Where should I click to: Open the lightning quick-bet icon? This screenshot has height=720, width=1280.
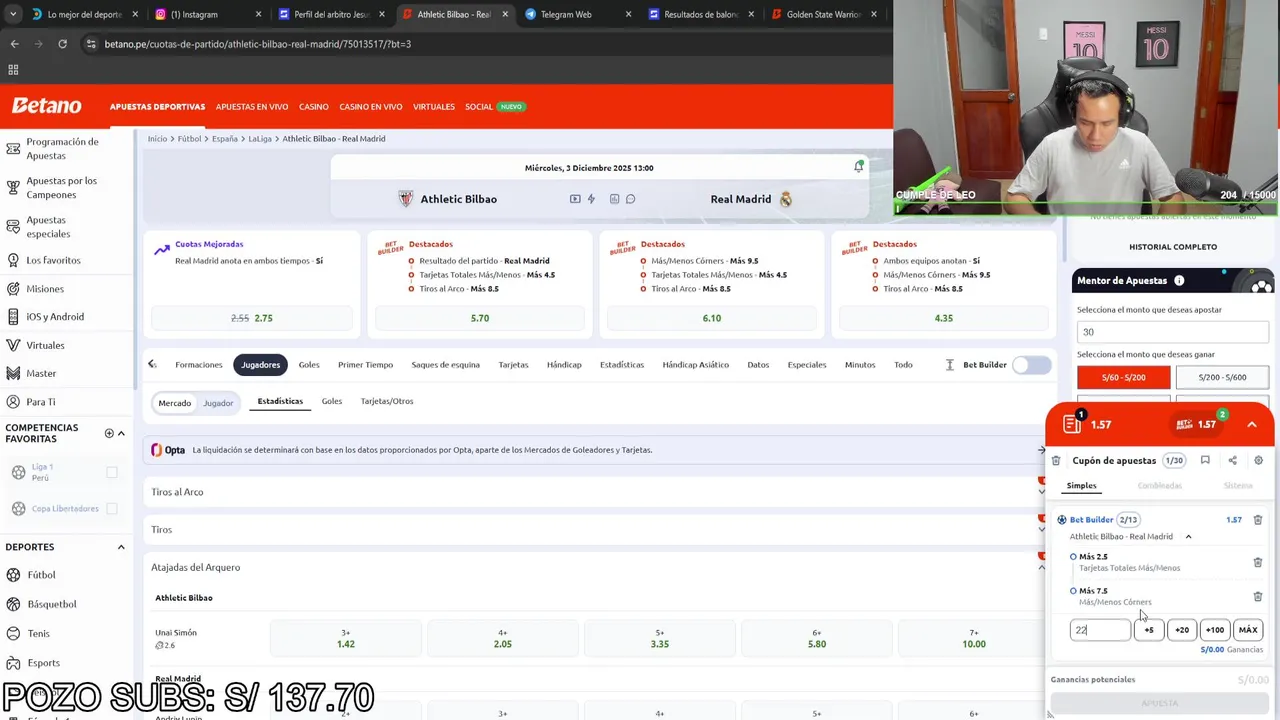(591, 199)
